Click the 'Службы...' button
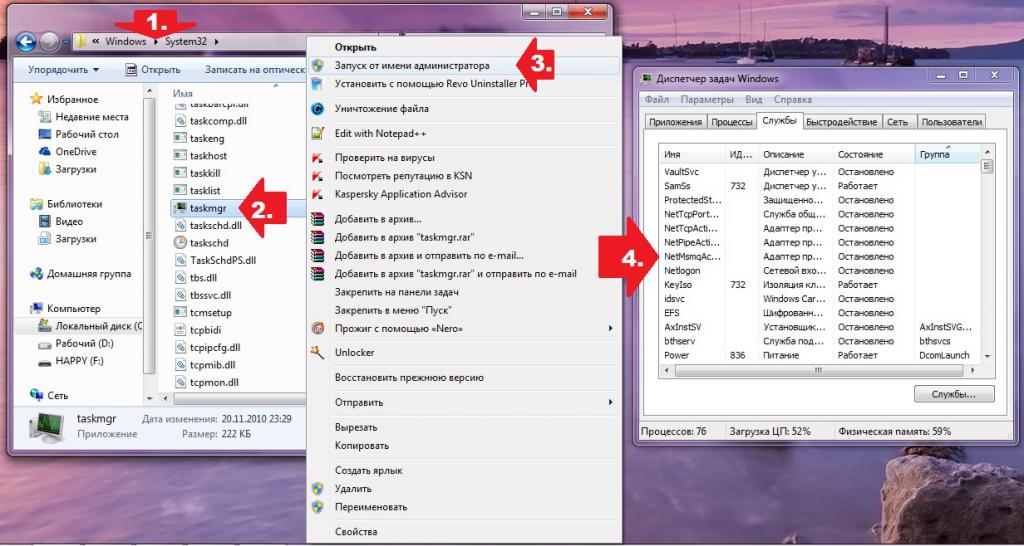Image resolution: width=1024 pixels, height=546 pixels. tap(953, 394)
